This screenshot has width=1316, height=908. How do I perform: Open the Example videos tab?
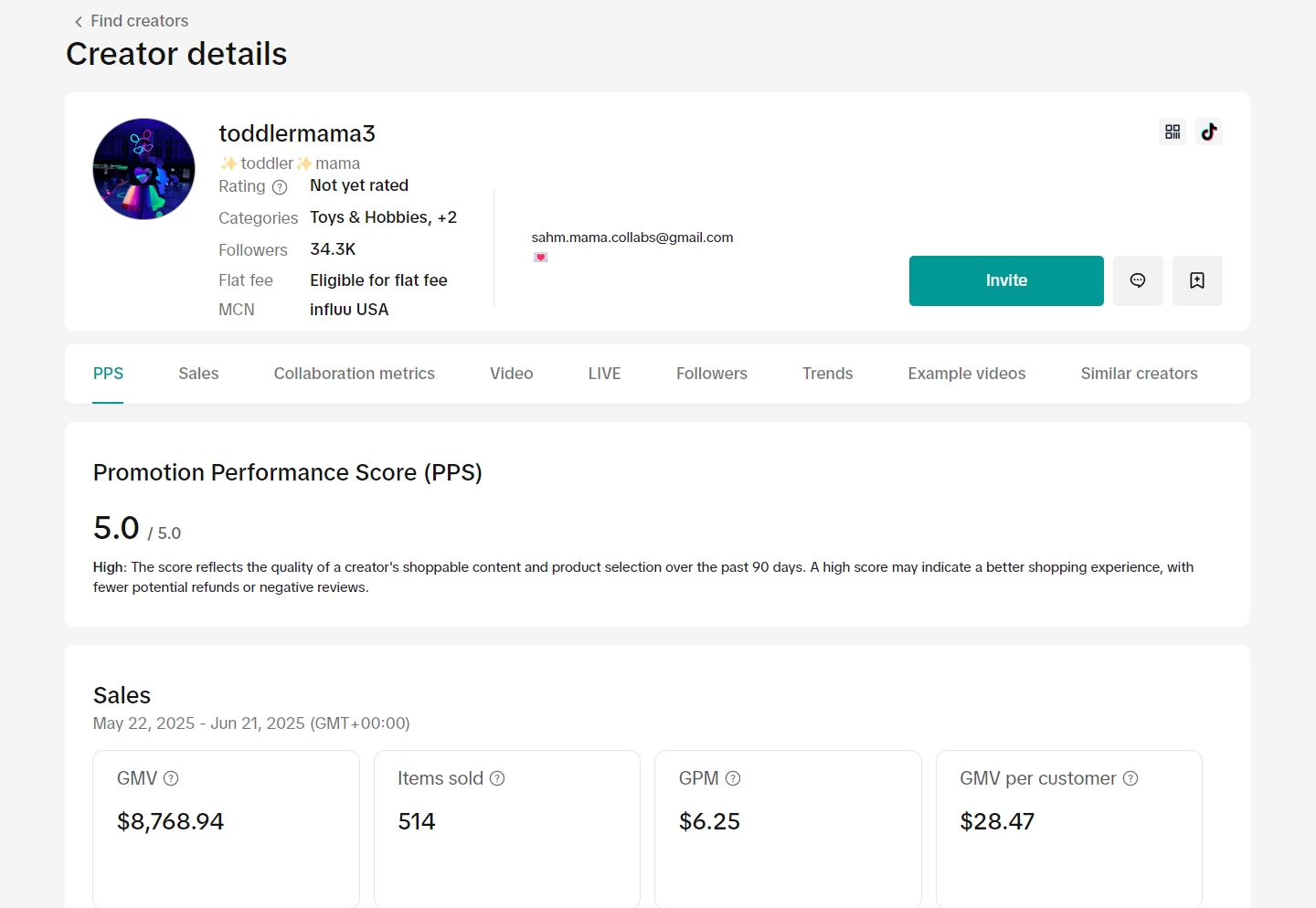(x=966, y=374)
